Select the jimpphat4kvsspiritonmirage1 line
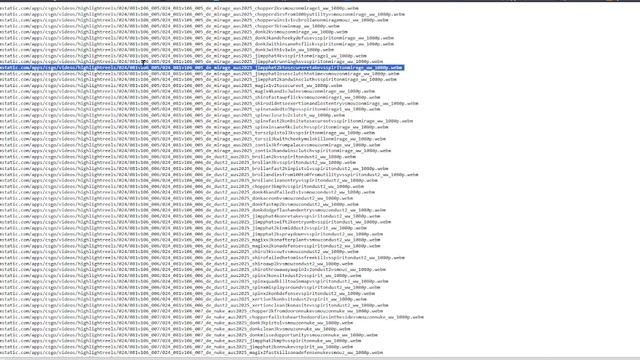 183,56
